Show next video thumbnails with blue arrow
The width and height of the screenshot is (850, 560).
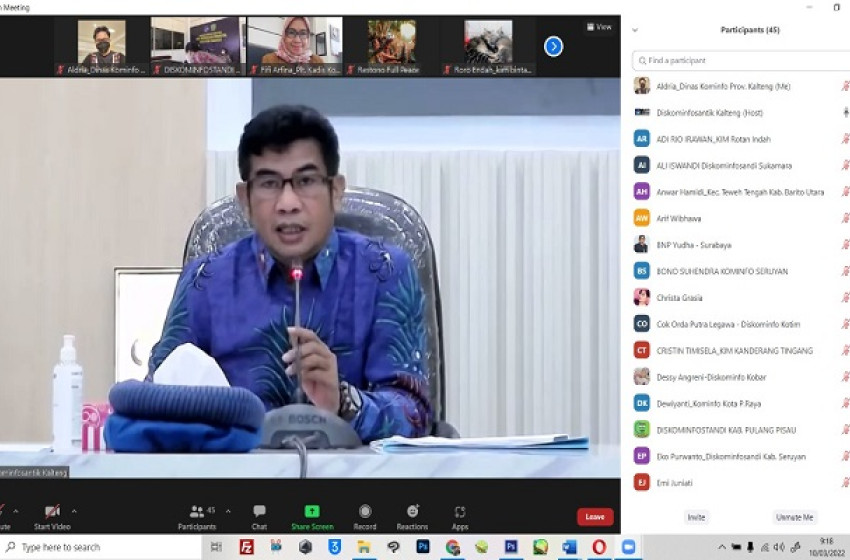click(553, 46)
